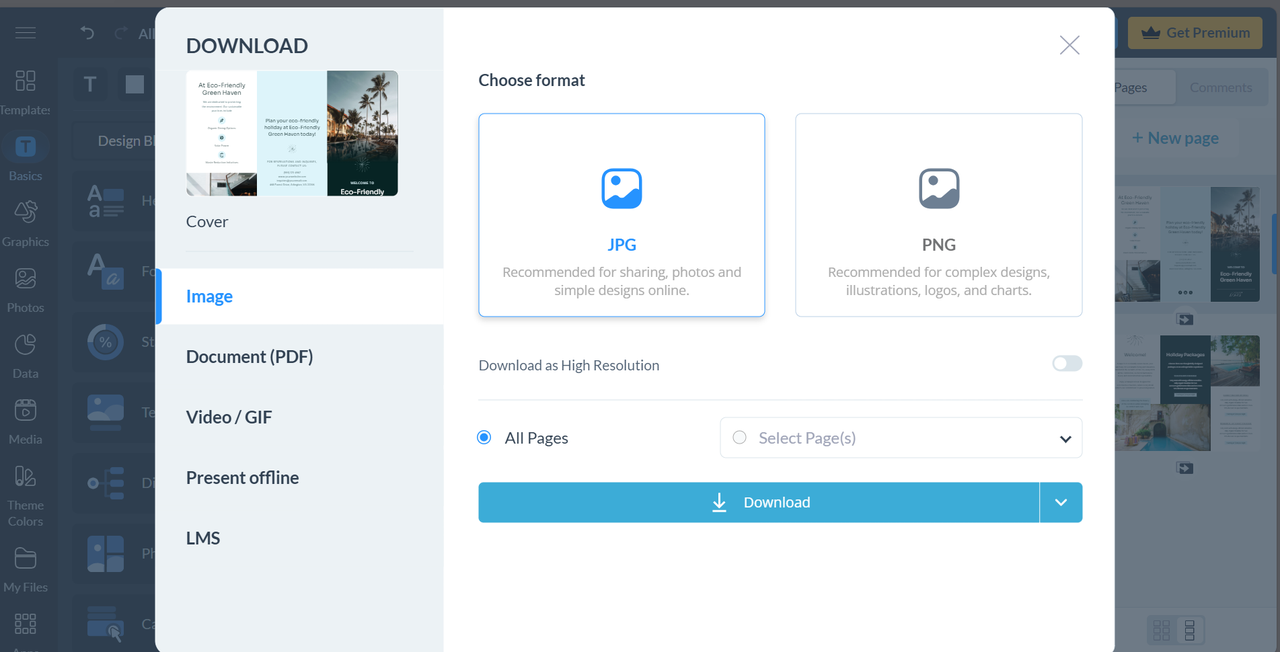The width and height of the screenshot is (1280, 652).
Task: Click the Get Premium button
Action: (x=1196, y=32)
